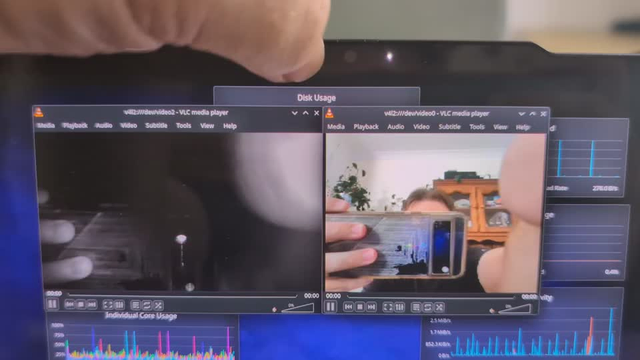The width and height of the screenshot is (640, 360).
Task: Click the video0 VLC window title text
Action: (x=436, y=113)
